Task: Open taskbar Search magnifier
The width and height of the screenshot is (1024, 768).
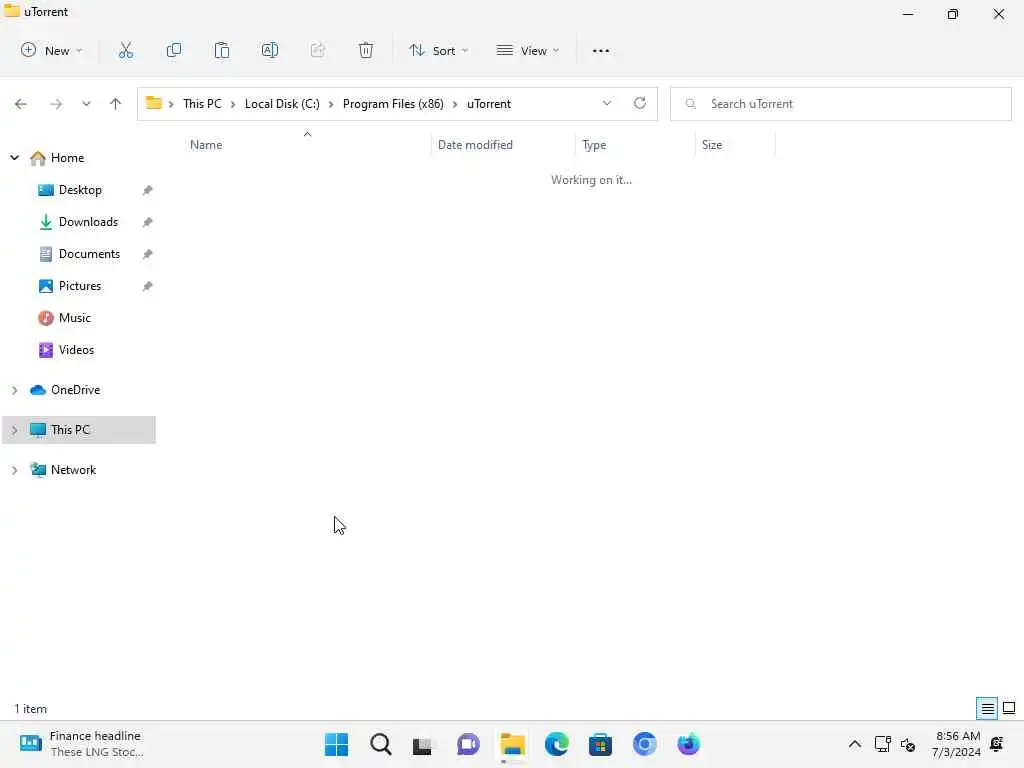Action: (381, 744)
